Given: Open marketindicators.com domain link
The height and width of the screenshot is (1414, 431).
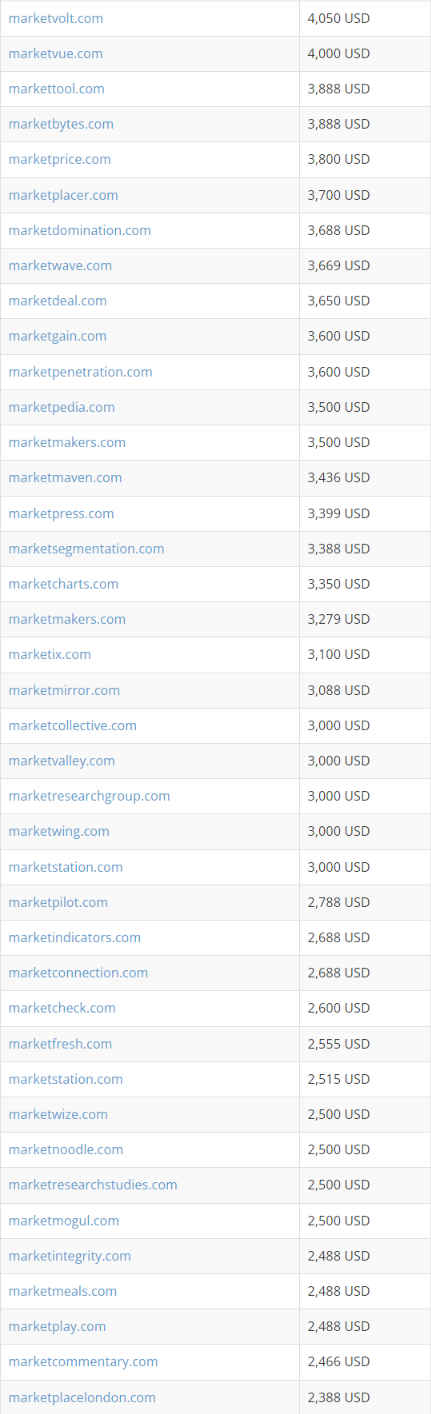Looking at the screenshot, I should (75, 937).
